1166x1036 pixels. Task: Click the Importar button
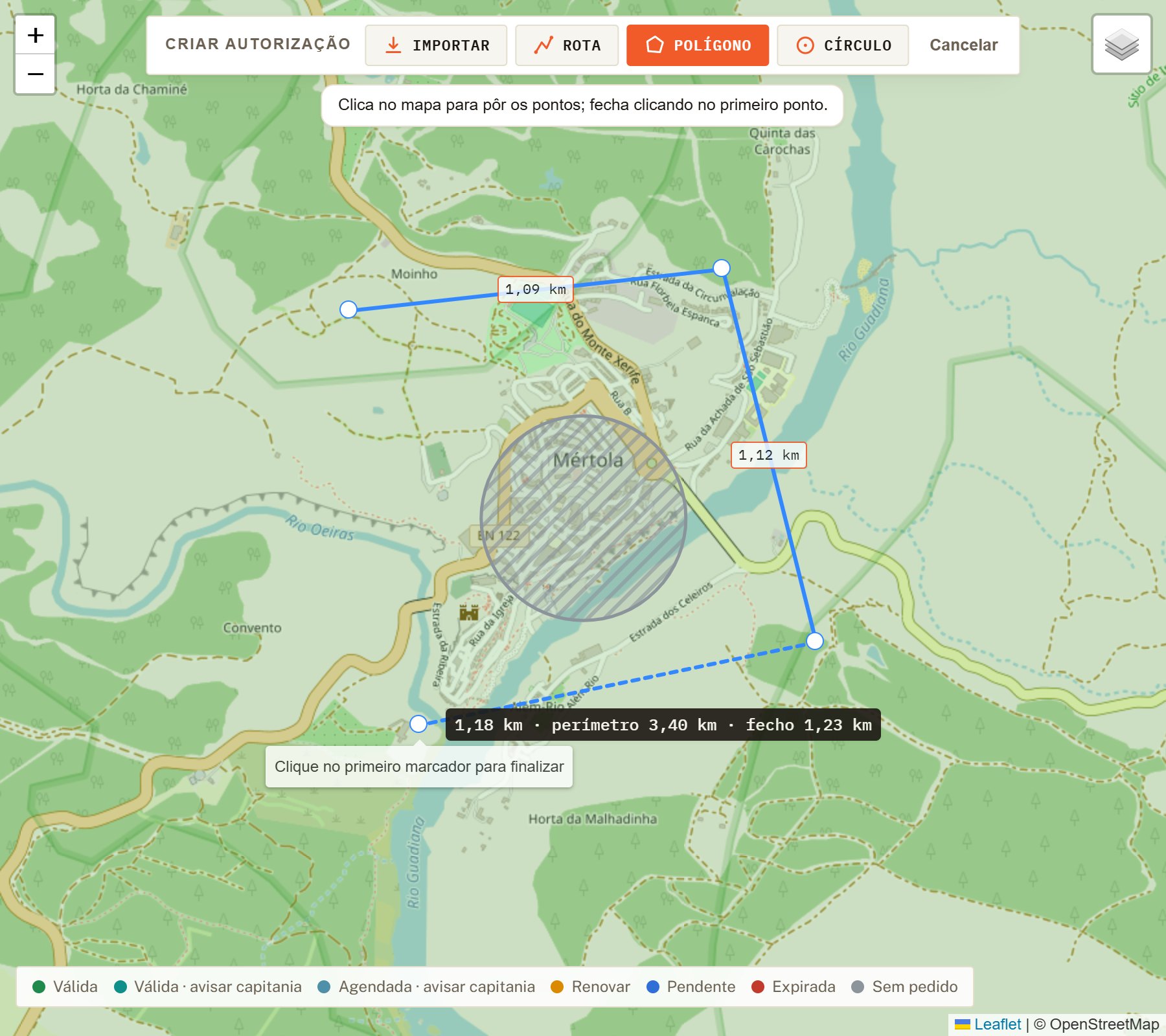(436, 45)
